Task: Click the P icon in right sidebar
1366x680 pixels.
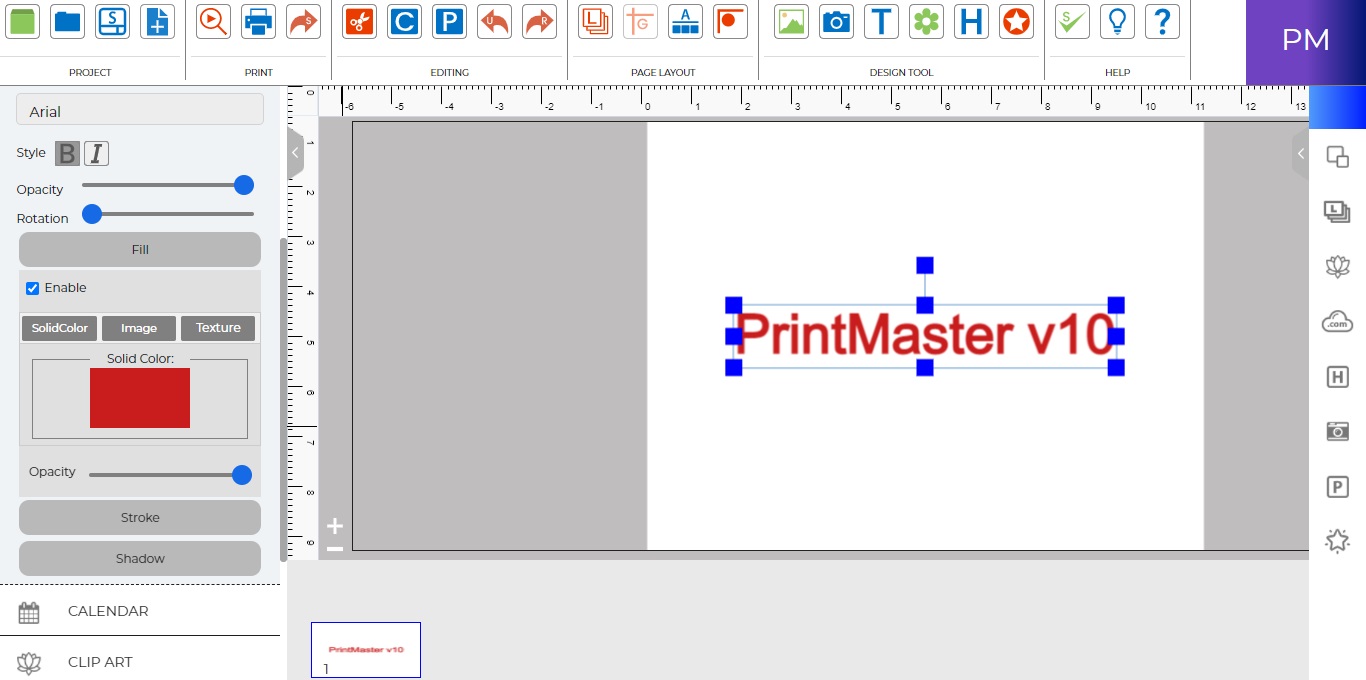Action: (1337, 487)
